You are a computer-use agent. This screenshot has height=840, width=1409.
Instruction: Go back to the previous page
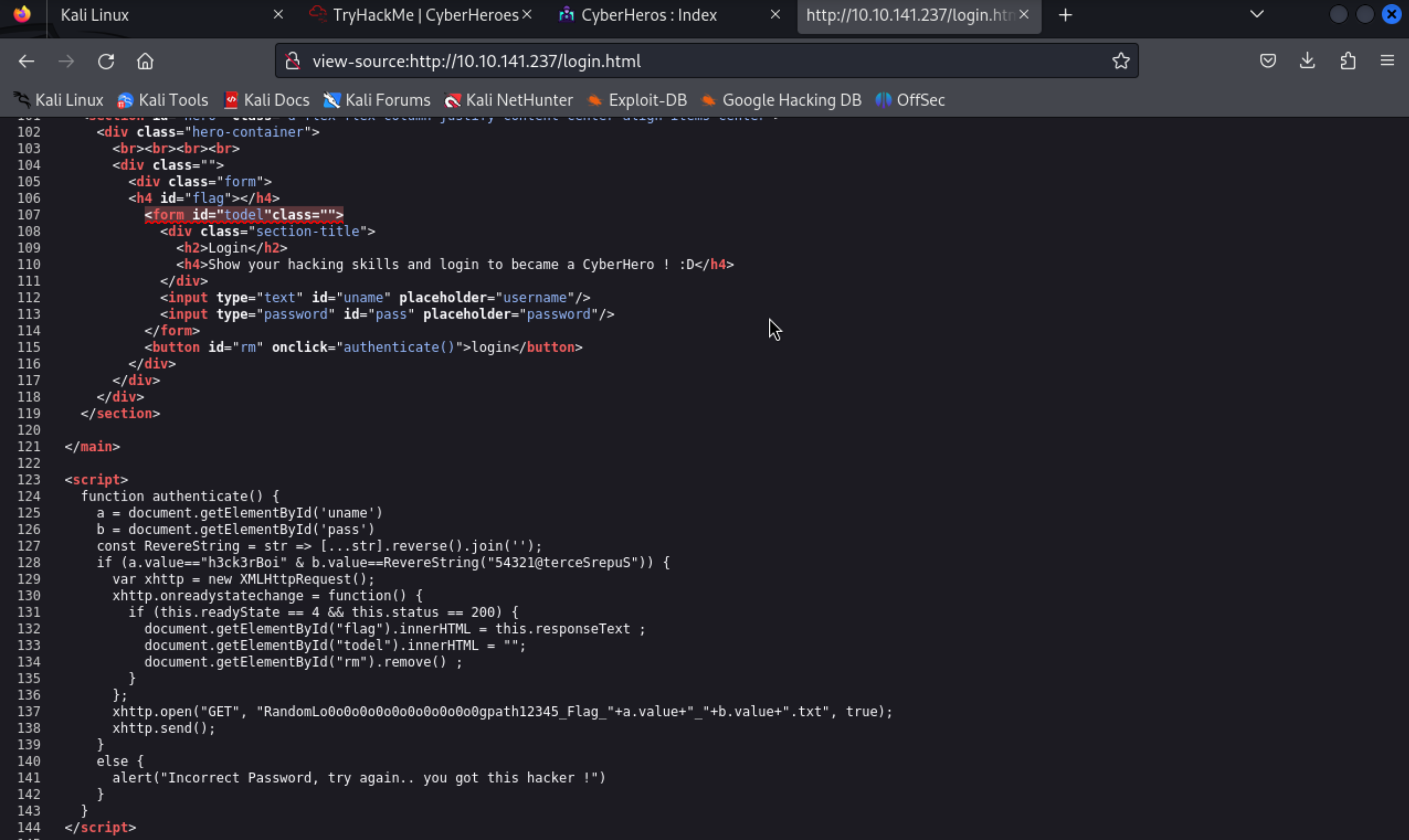coord(27,60)
